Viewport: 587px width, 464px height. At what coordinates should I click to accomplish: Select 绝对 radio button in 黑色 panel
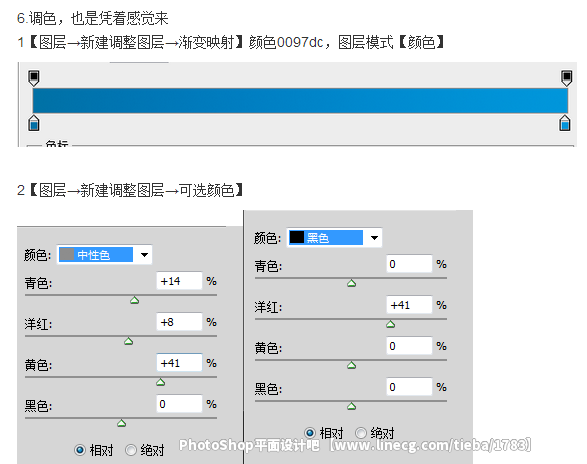361,433
